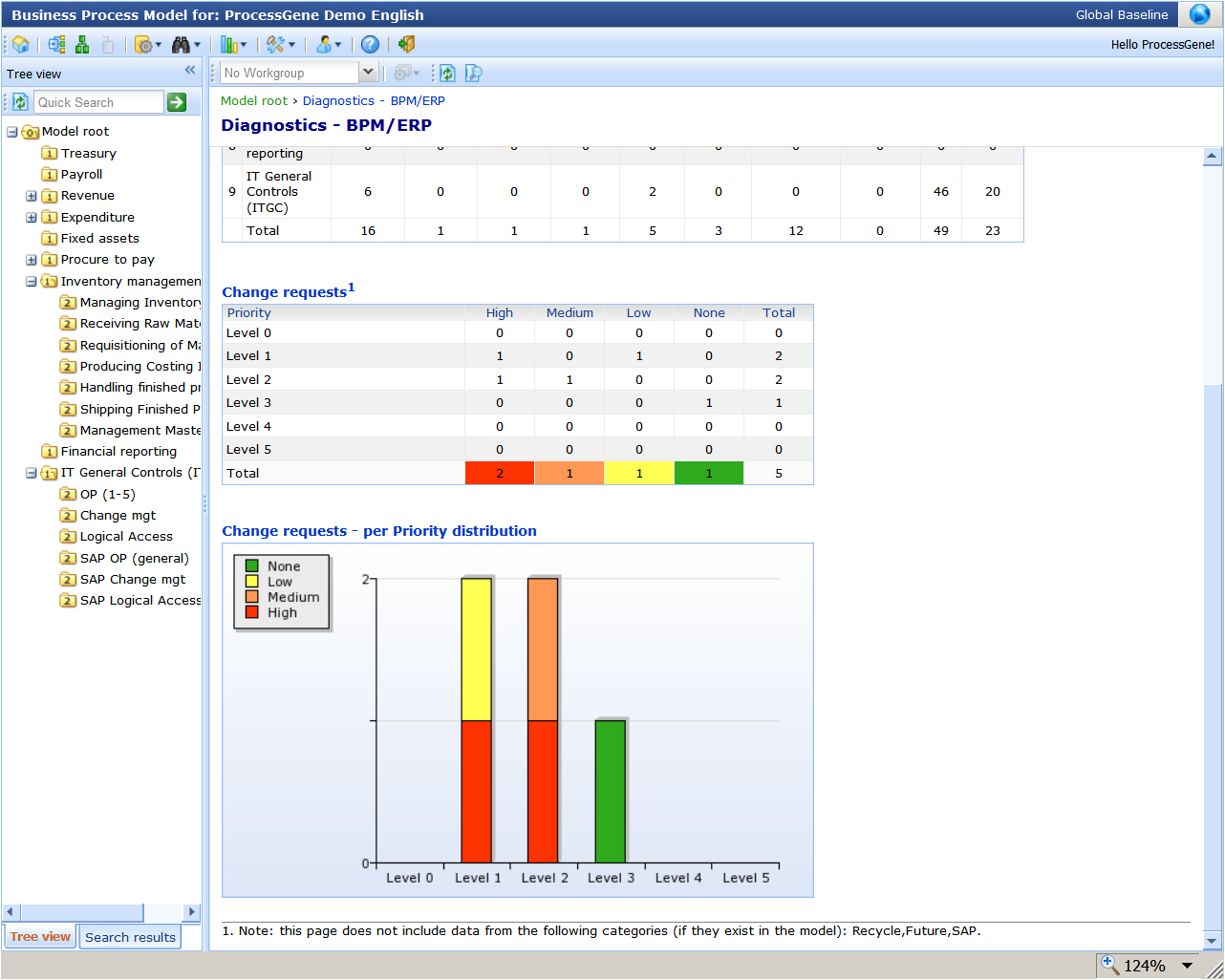Collapse the Tree view panel chevrons
This screenshot has height=980, width=1225.
pos(190,70)
